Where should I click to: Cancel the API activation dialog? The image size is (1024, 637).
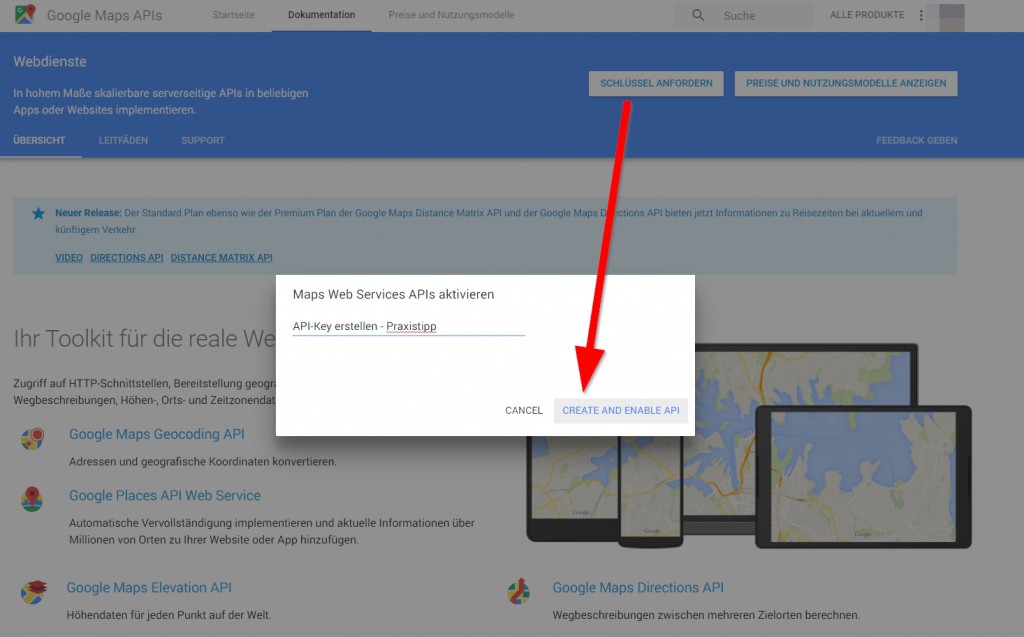(523, 410)
